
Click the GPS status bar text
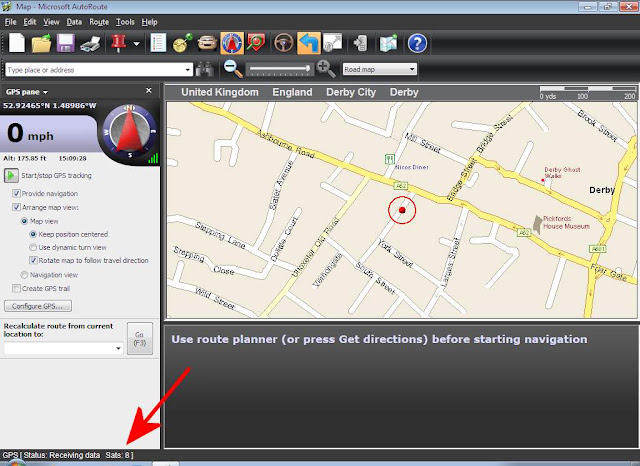68,455
